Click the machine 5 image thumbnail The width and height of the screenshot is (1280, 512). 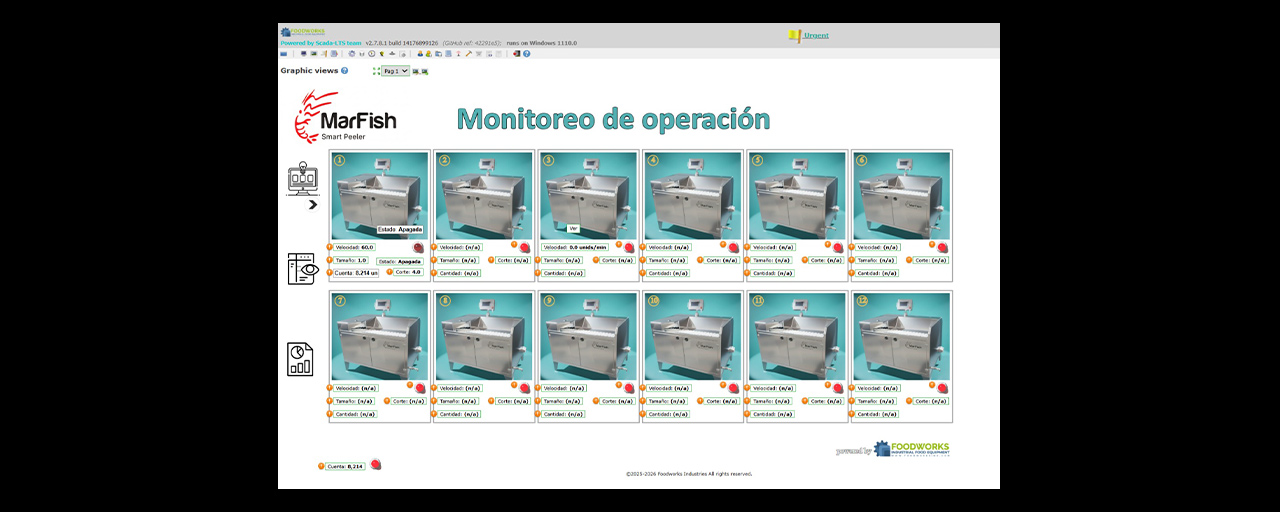[x=797, y=196]
